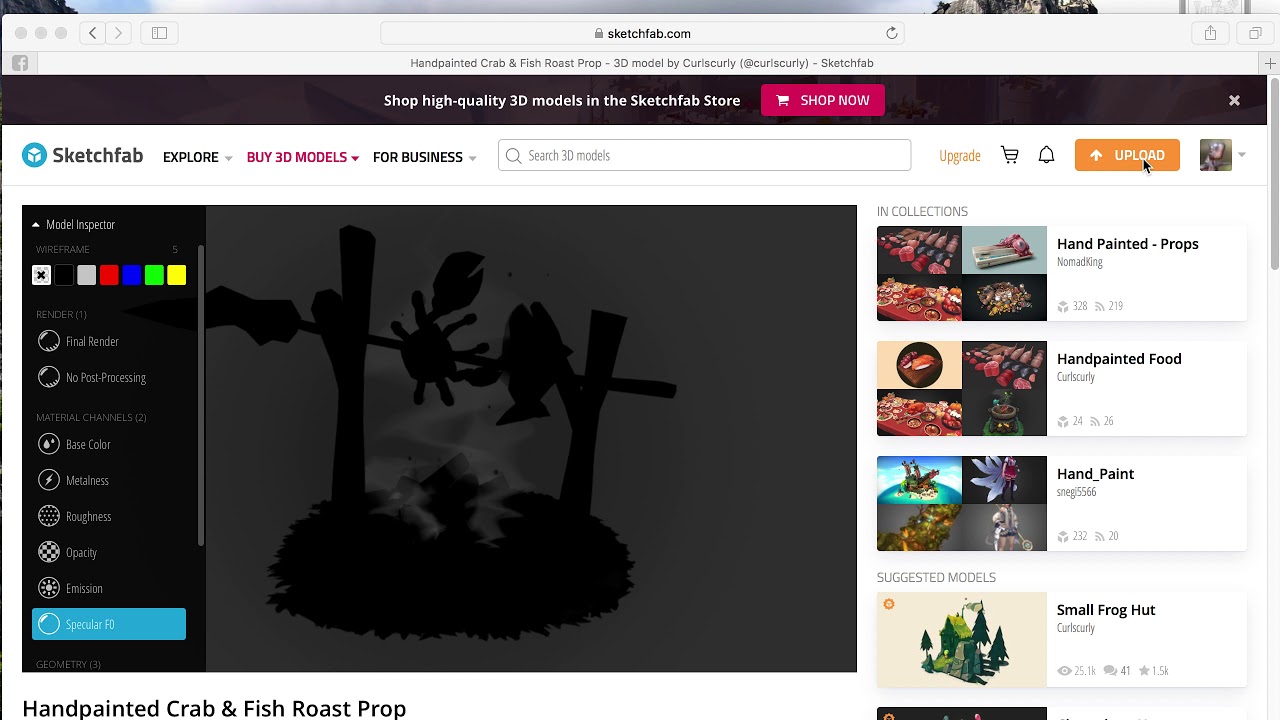Open Hand Painted - Props collection

(x=1127, y=244)
